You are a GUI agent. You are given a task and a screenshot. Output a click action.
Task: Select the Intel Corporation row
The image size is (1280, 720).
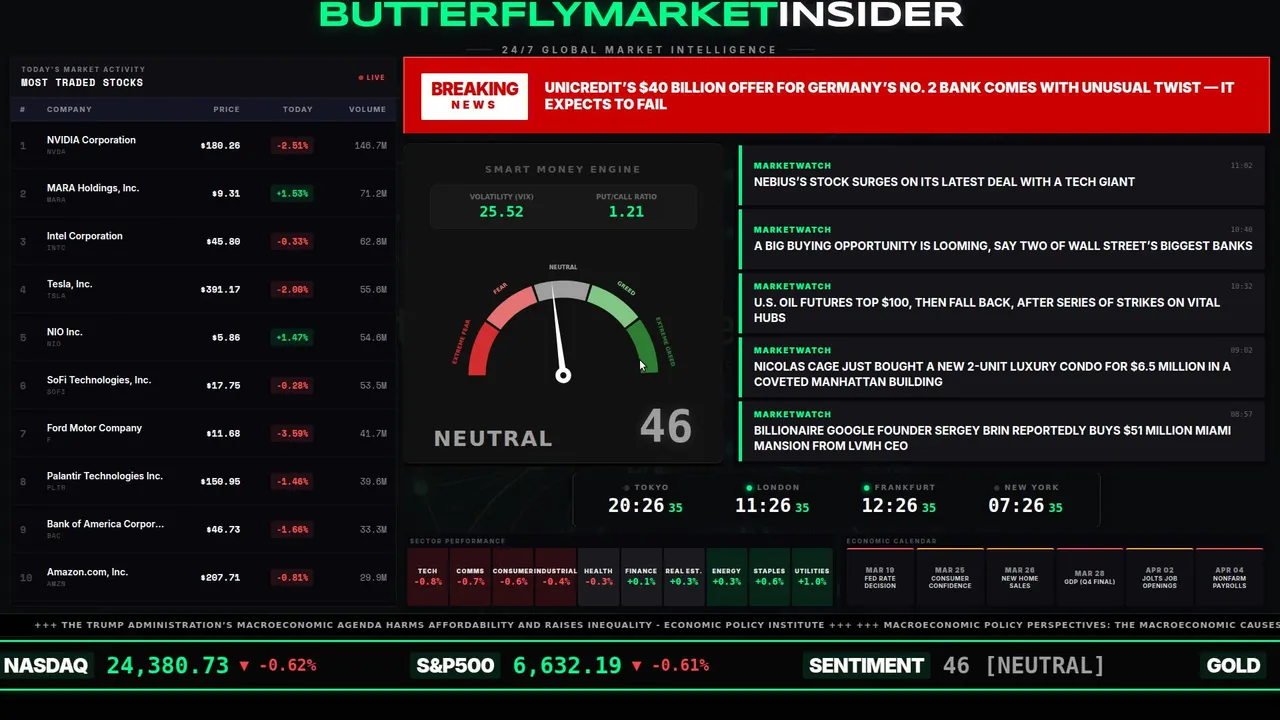coord(203,241)
